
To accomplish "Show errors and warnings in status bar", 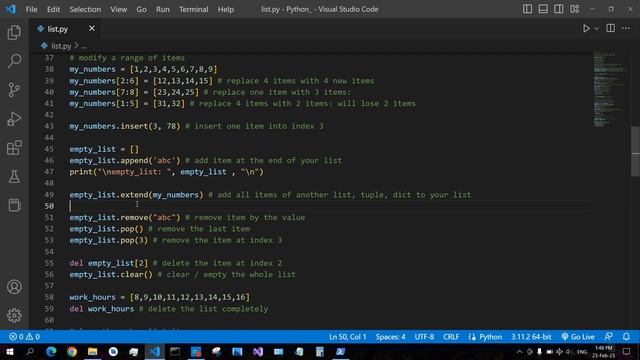I will 24,337.
